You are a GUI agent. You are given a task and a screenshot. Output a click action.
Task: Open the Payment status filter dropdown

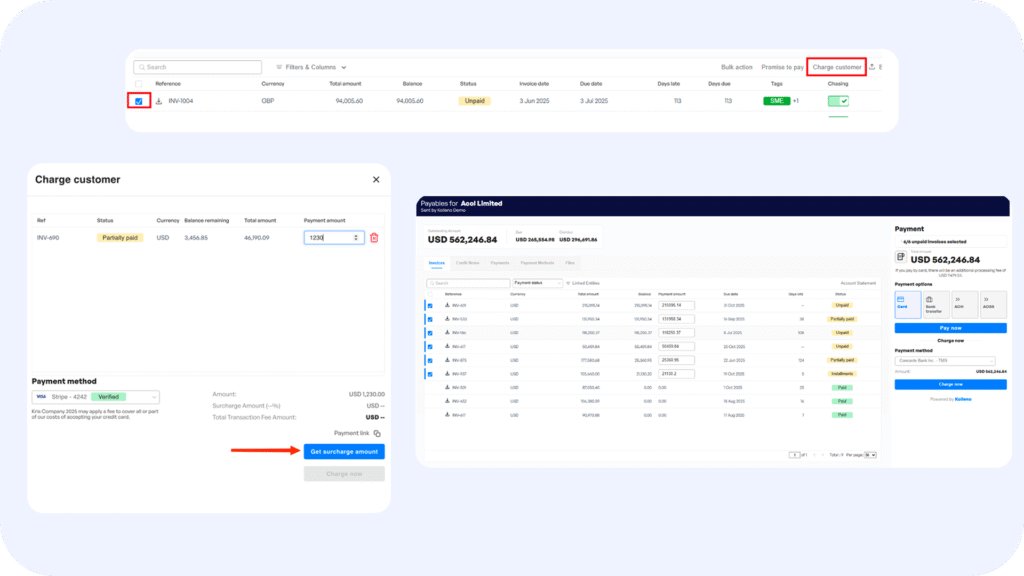pyautogui.click(x=538, y=283)
